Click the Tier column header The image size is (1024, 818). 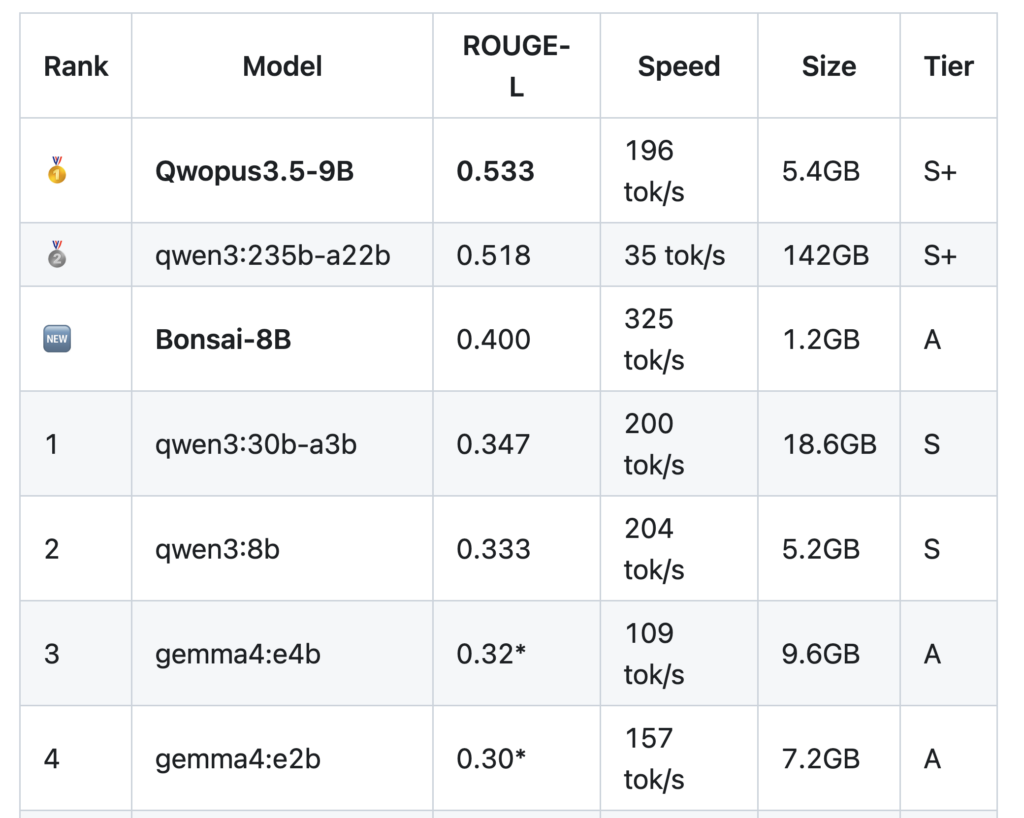(948, 67)
